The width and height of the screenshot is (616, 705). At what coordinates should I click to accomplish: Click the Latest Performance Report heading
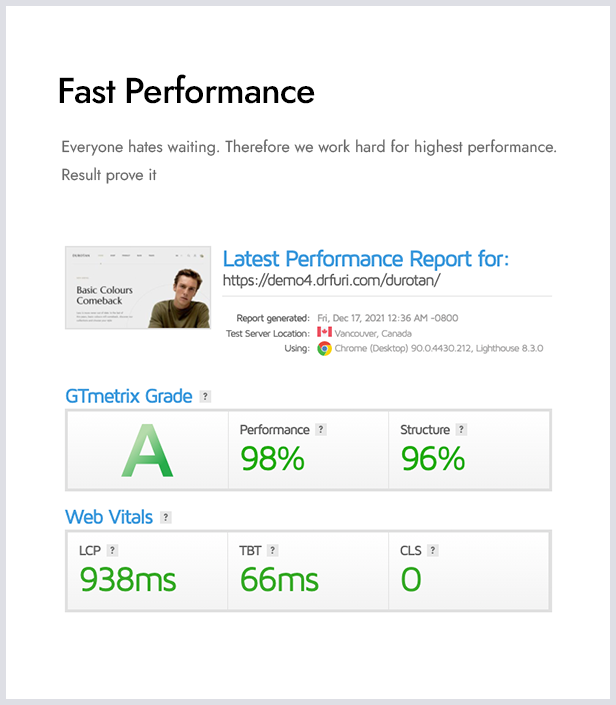tap(365, 259)
